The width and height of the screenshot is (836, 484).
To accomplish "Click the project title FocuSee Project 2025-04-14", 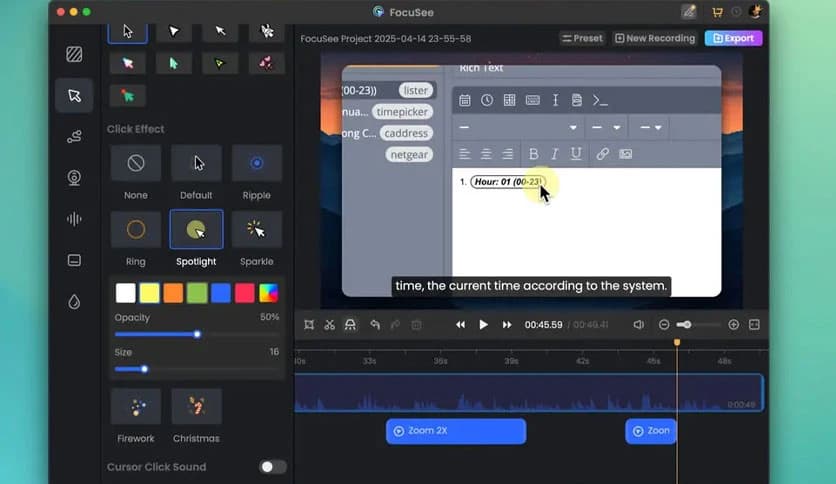I will point(385,39).
